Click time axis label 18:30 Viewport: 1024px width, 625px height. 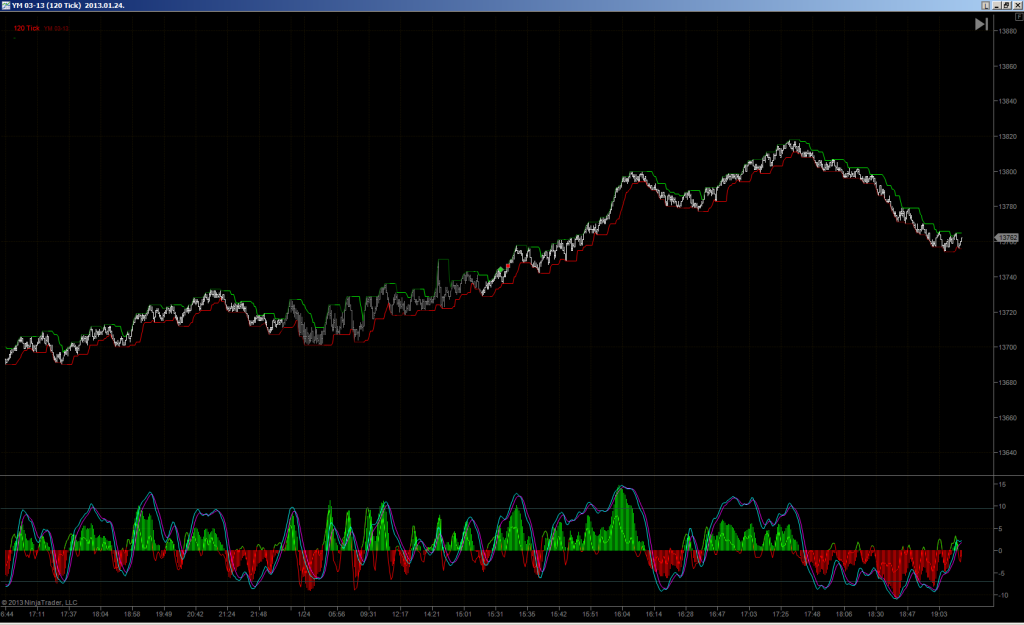tap(876, 614)
